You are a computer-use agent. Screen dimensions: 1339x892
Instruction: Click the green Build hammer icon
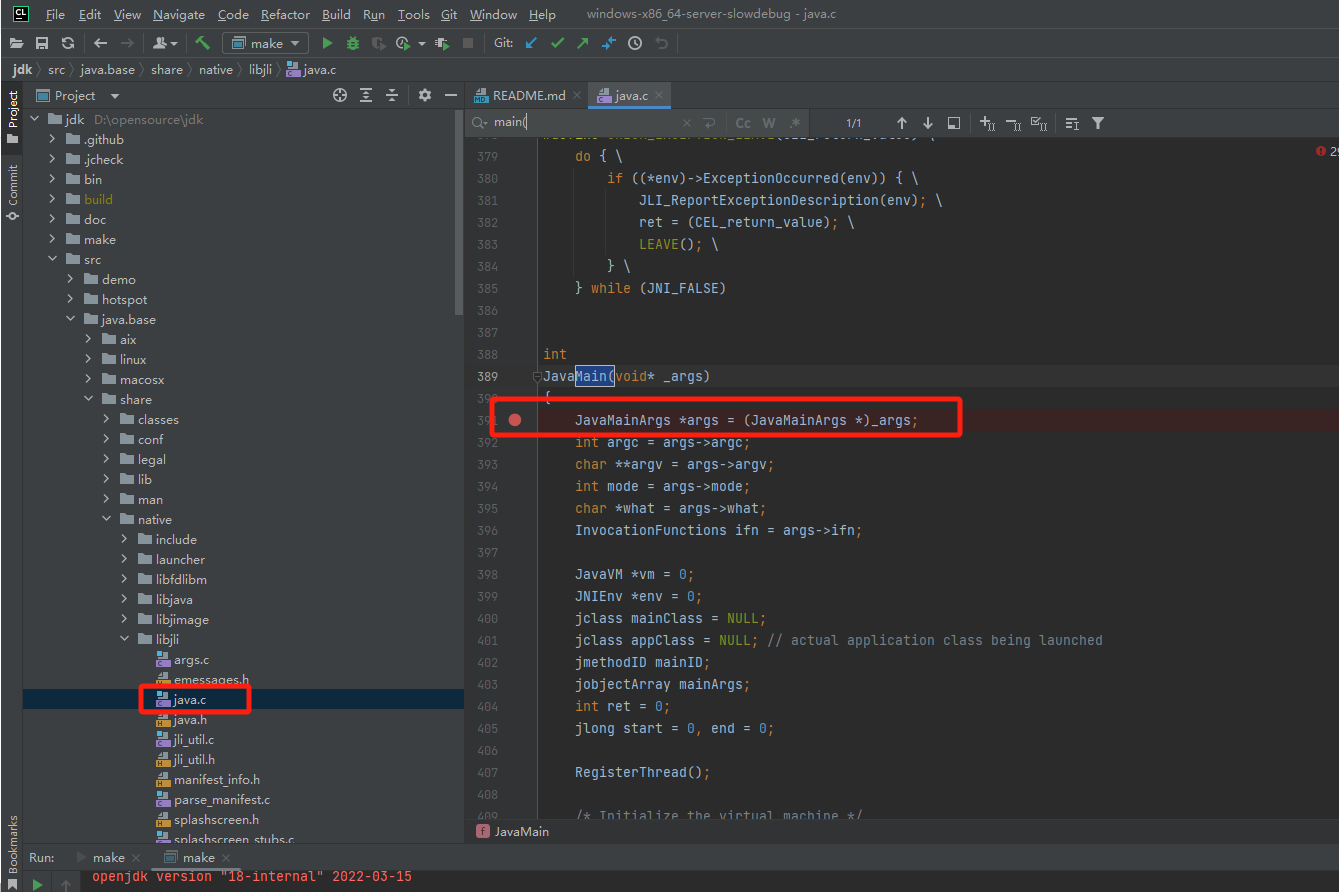[x=203, y=43]
